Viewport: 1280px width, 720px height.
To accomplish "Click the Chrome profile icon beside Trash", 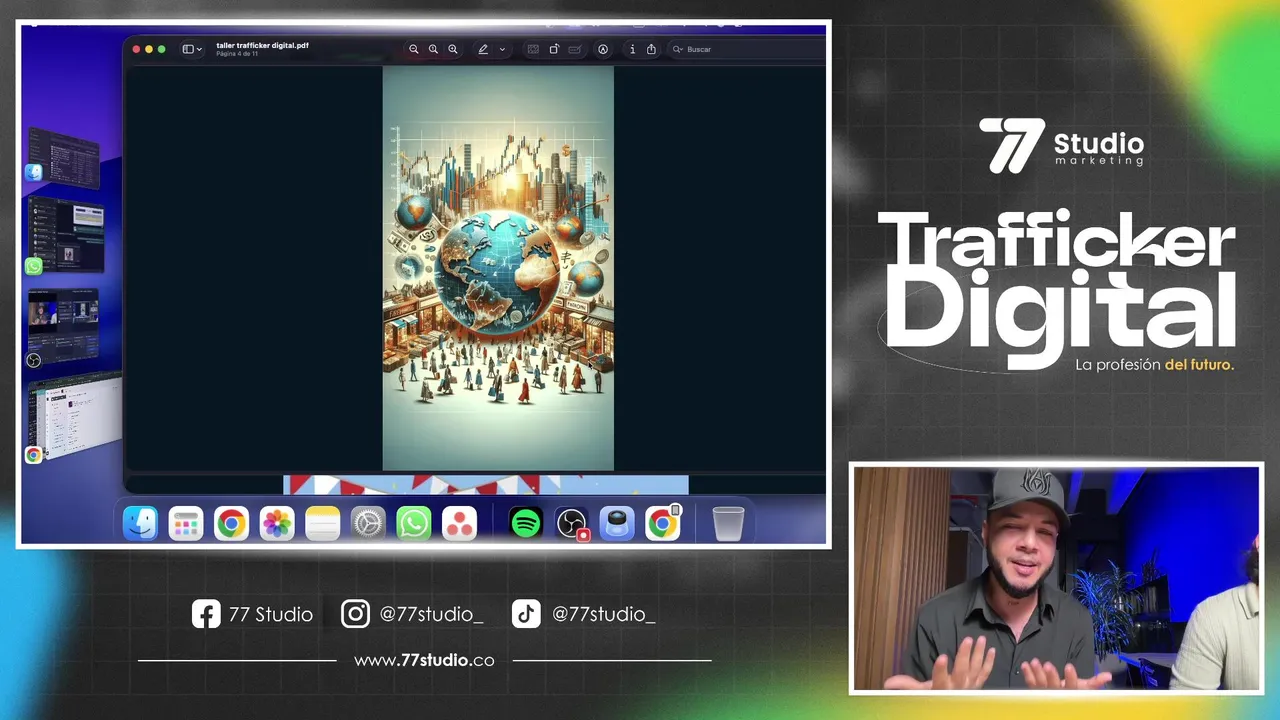I will pyautogui.click(x=663, y=523).
